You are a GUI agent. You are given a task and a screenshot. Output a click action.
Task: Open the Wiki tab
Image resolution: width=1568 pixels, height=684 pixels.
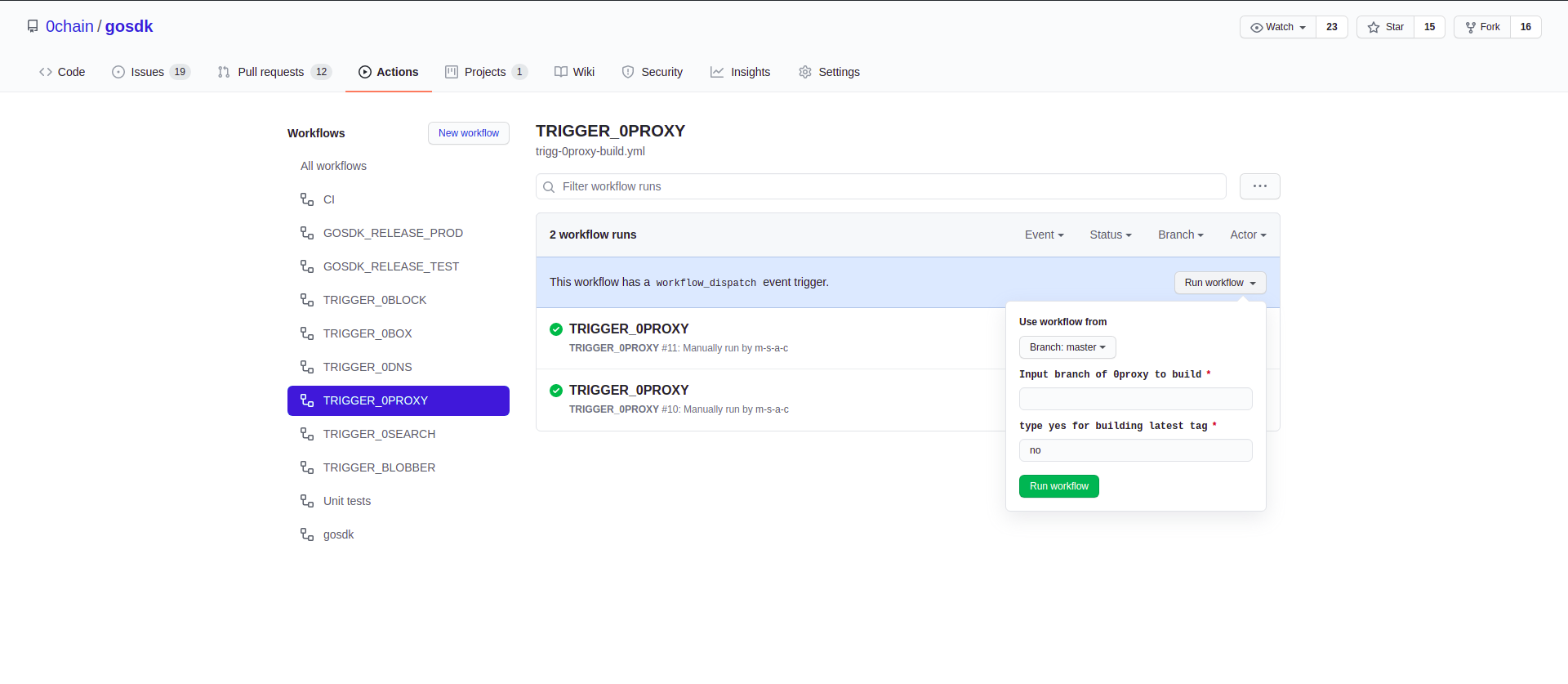575,72
